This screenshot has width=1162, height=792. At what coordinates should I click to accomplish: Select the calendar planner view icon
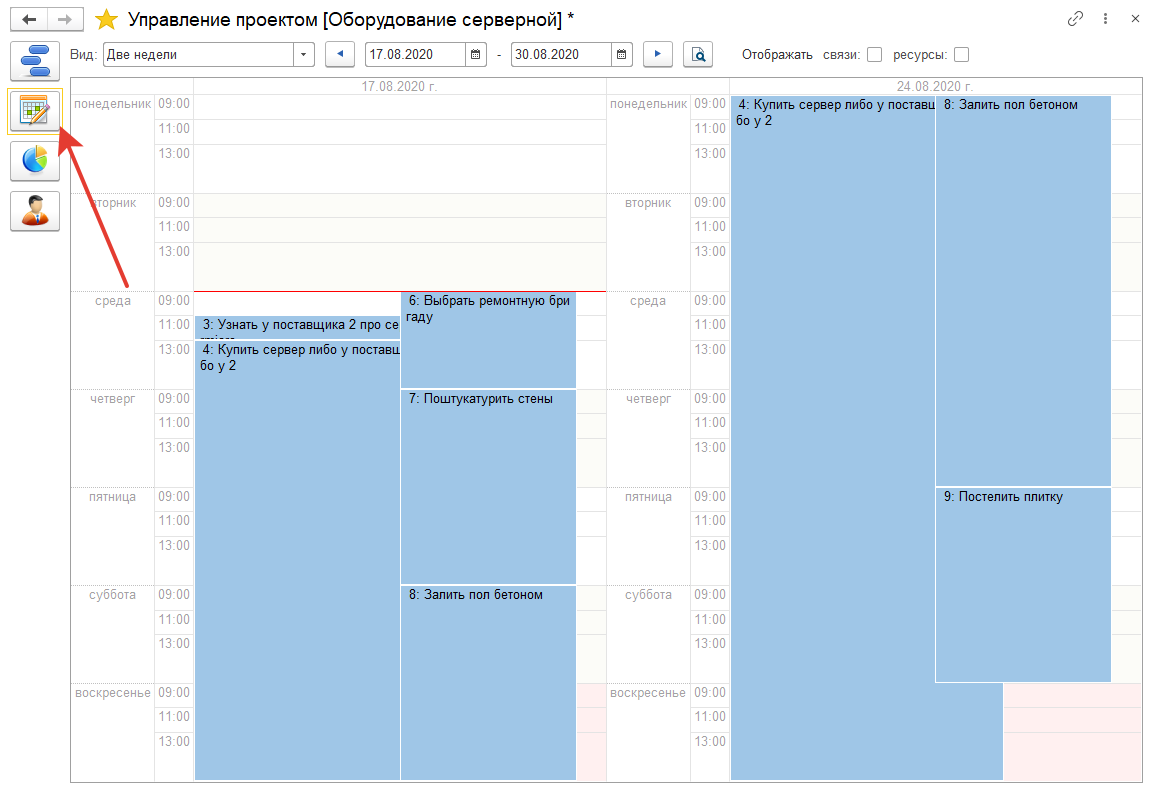[34, 111]
